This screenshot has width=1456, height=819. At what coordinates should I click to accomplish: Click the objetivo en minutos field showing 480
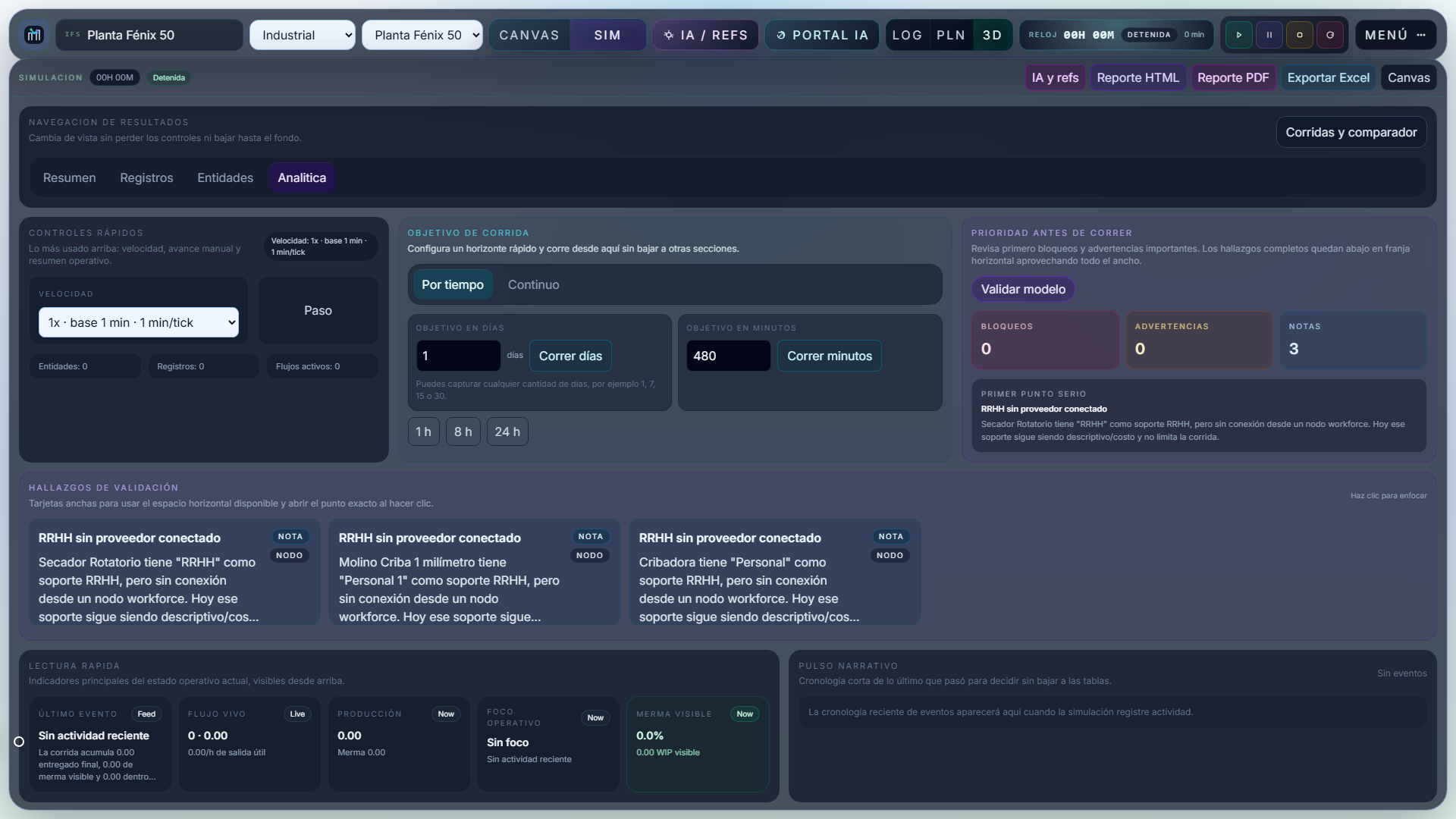tap(729, 356)
